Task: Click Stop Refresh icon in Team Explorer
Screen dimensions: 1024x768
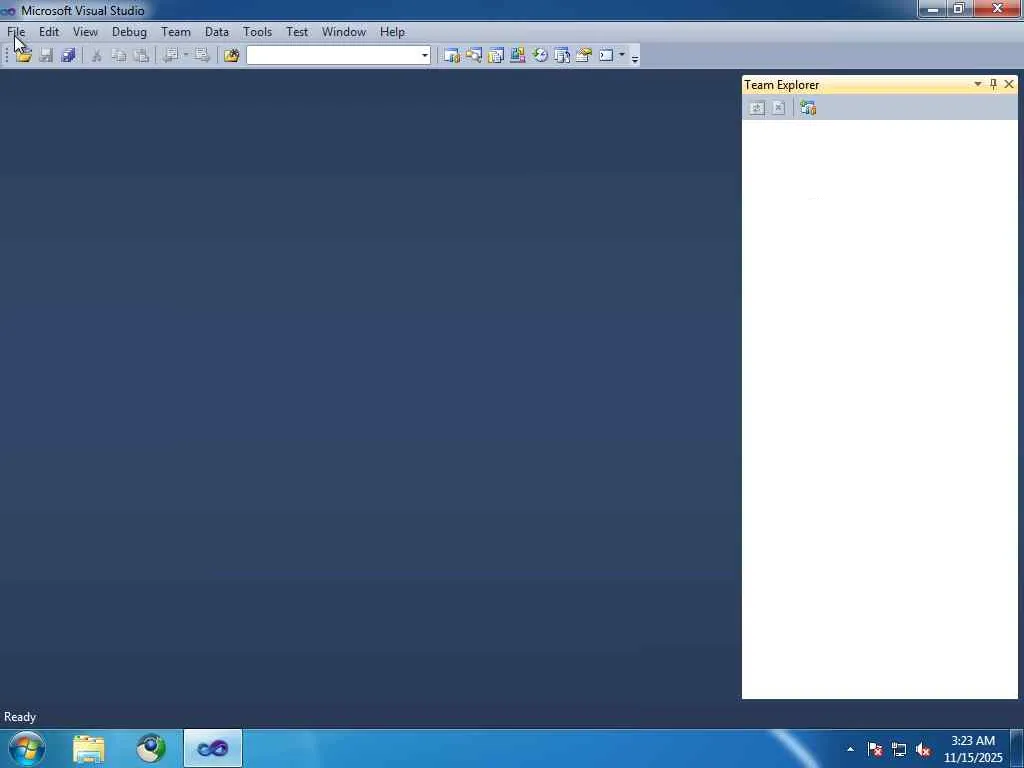Action: pyautogui.click(x=778, y=108)
